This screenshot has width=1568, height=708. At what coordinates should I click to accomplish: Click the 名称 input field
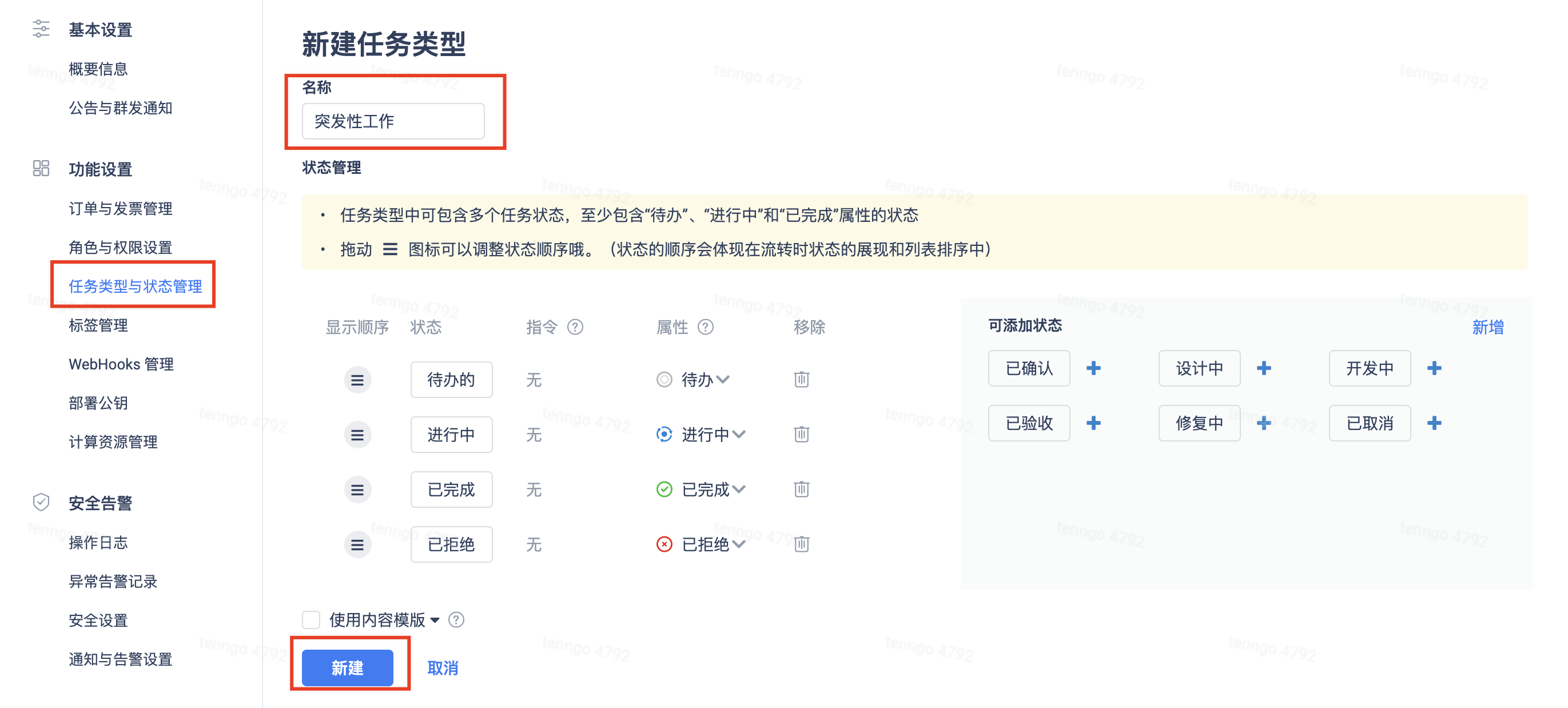(393, 121)
